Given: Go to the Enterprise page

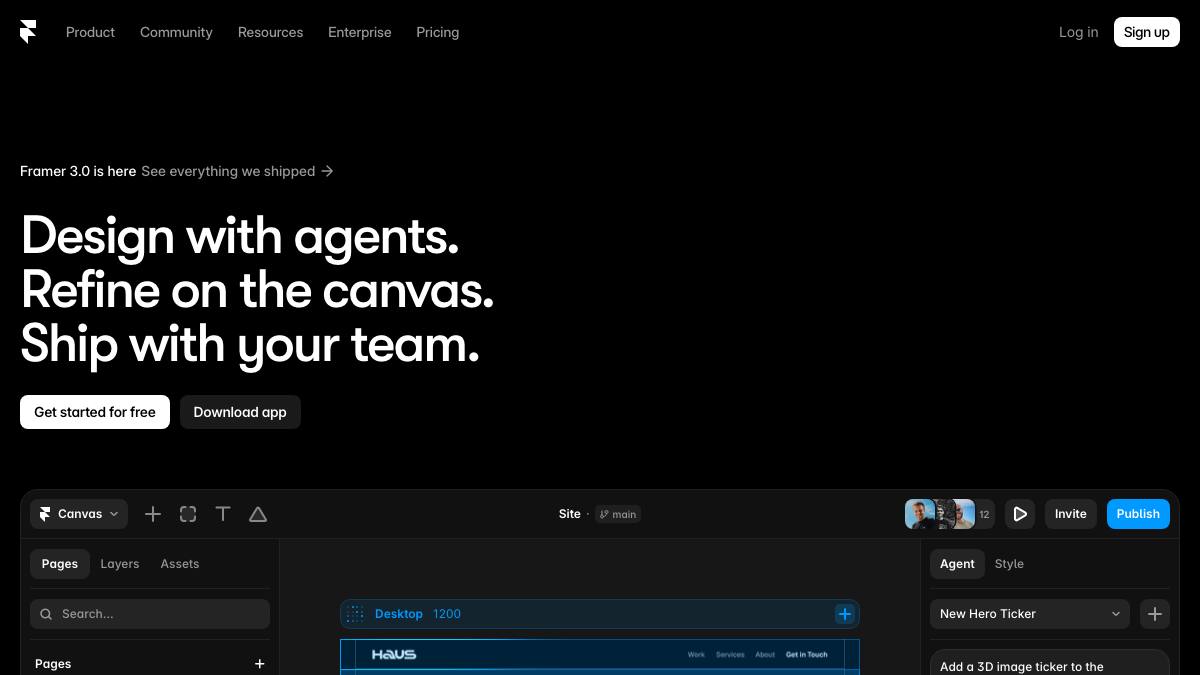Looking at the screenshot, I should [360, 32].
